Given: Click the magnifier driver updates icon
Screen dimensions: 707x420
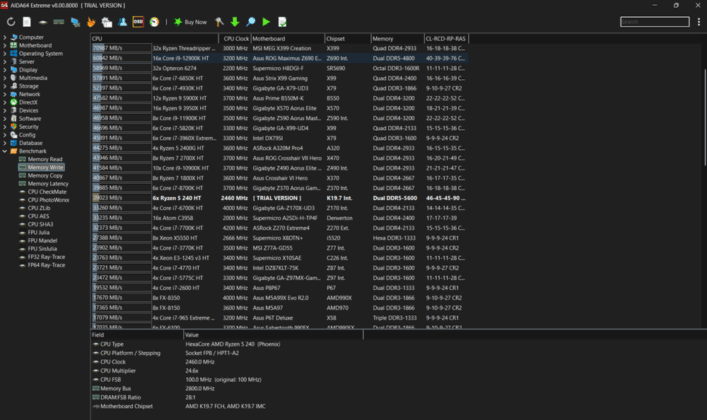Looking at the screenshot, I should tap(251, 22).
